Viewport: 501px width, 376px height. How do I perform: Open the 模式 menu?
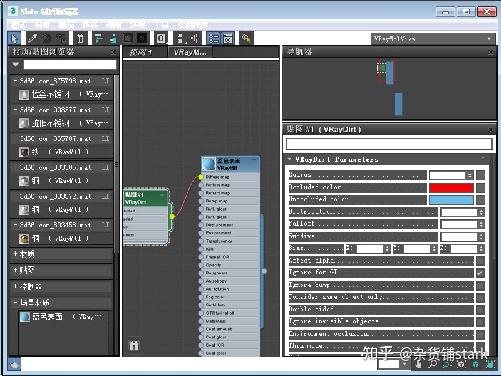(18, 24)
